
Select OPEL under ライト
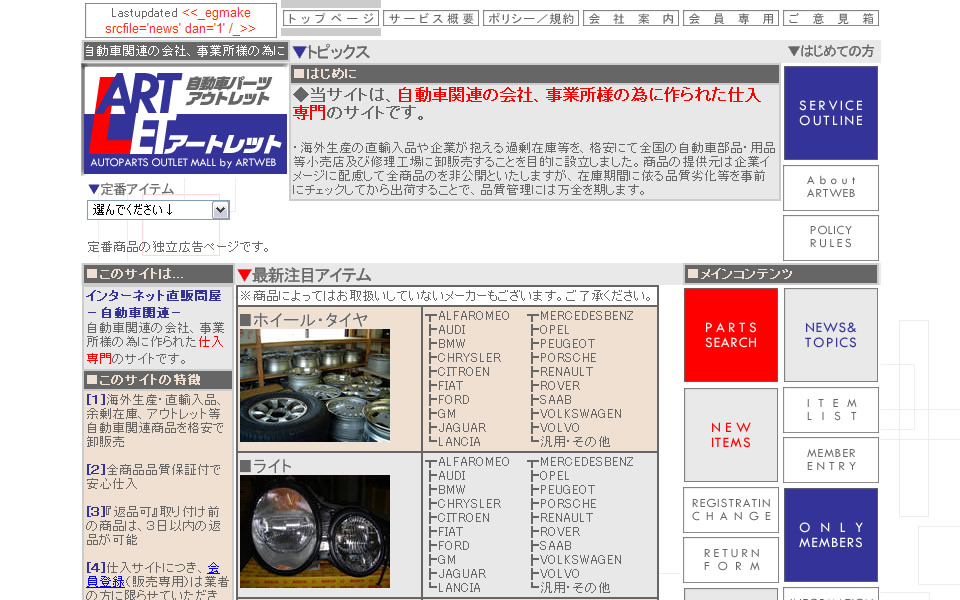coord(554,476)
